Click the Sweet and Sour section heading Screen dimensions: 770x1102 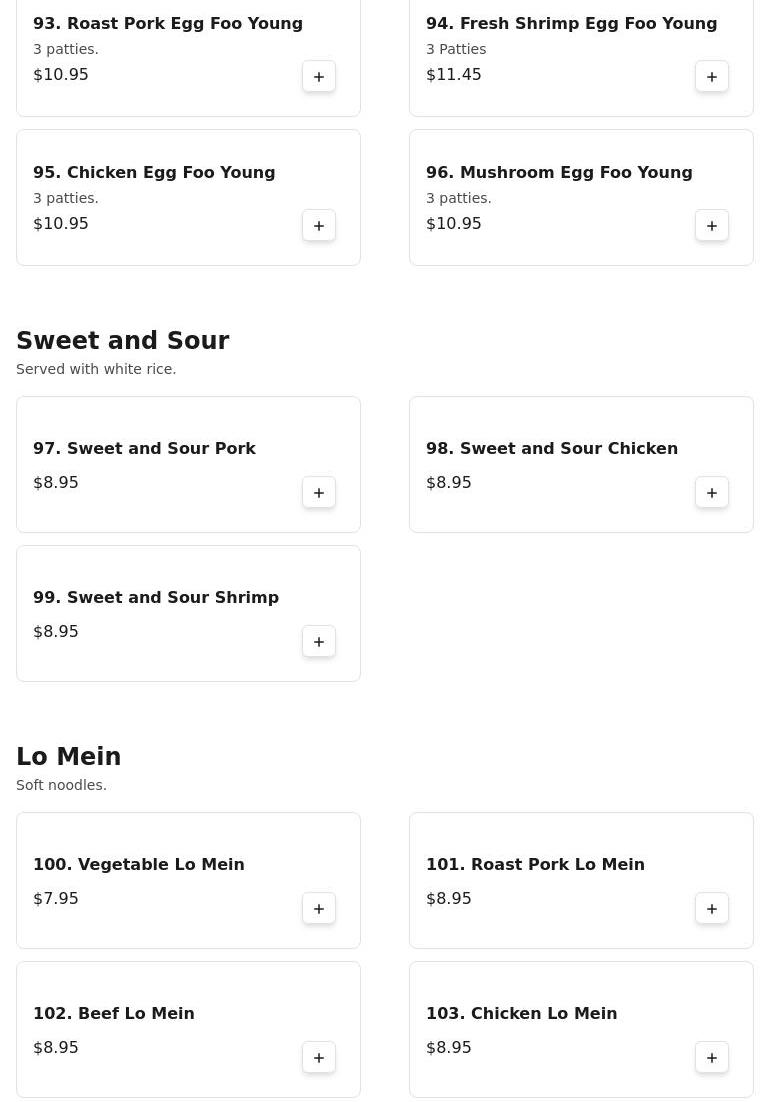122,341
